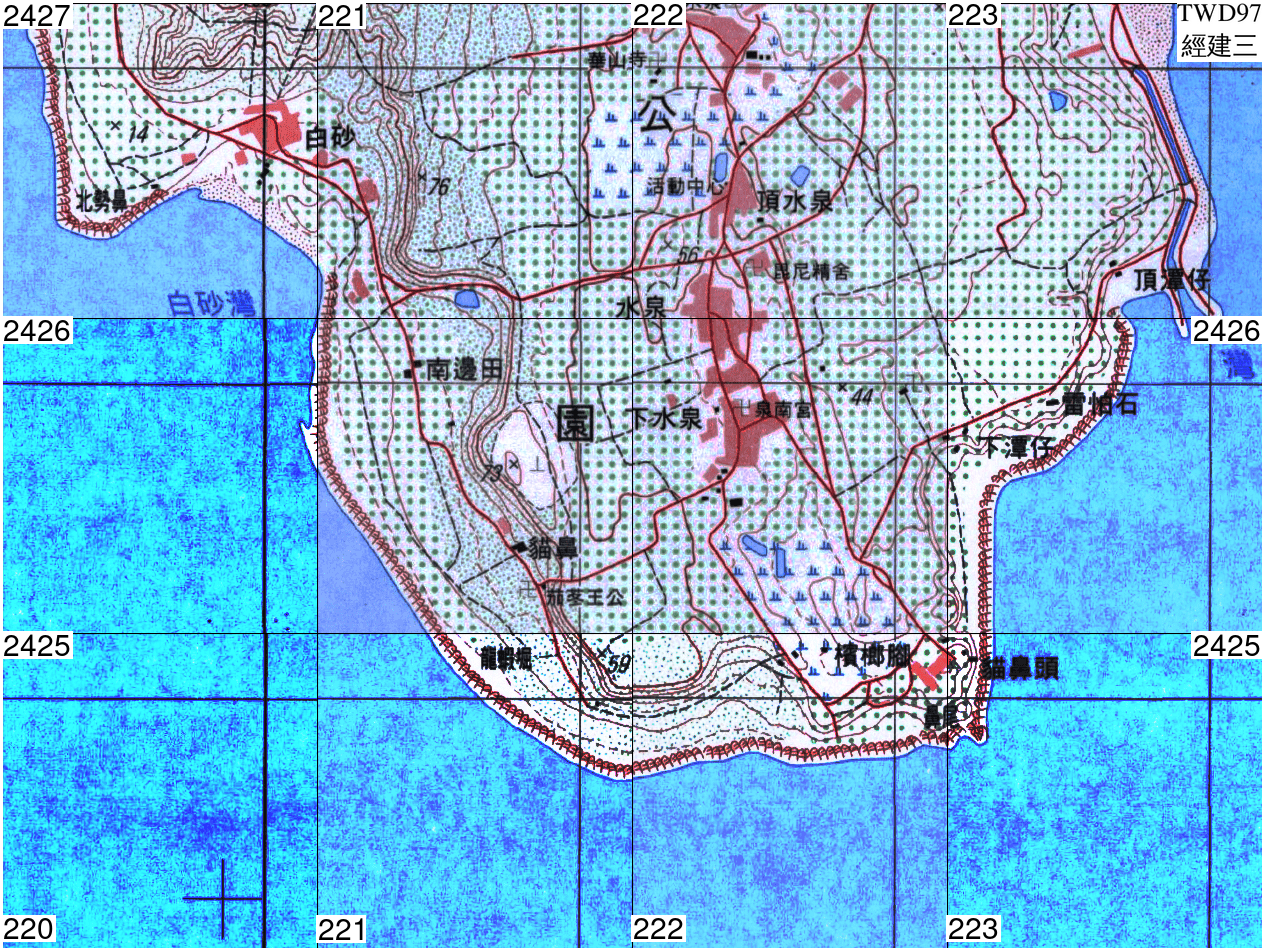
Task: Click the blue pond west of 水泉
Action: (x=466, y=297)
